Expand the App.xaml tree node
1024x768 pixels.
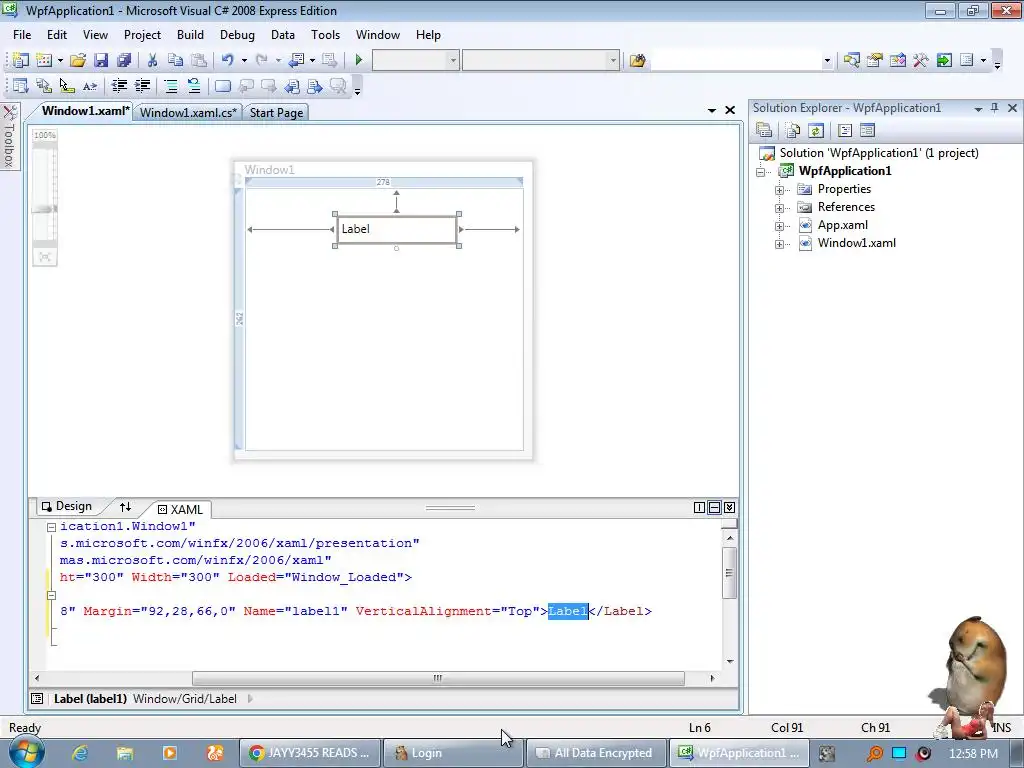(779, 226)
